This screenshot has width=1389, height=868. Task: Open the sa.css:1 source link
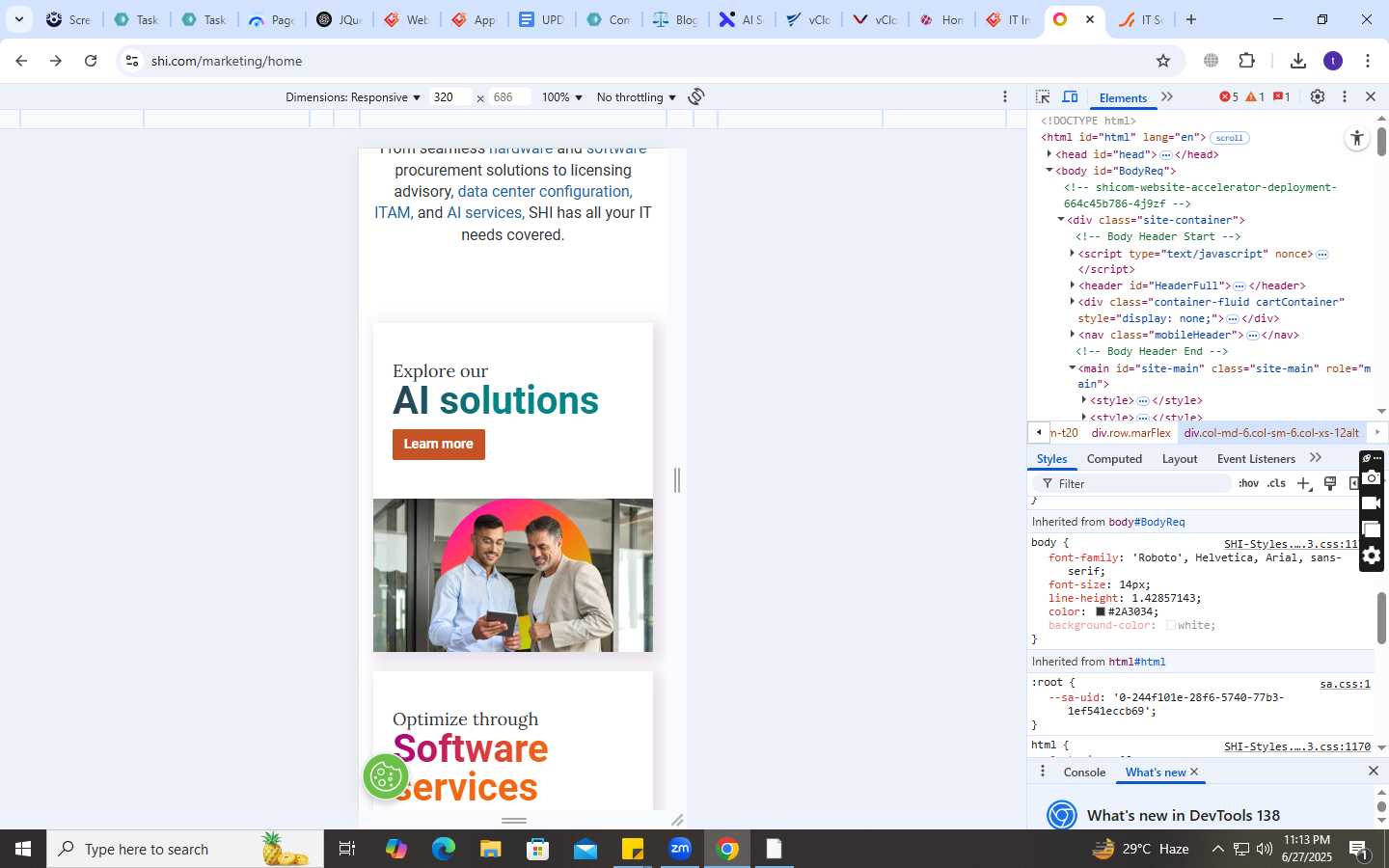(1345, 684)
